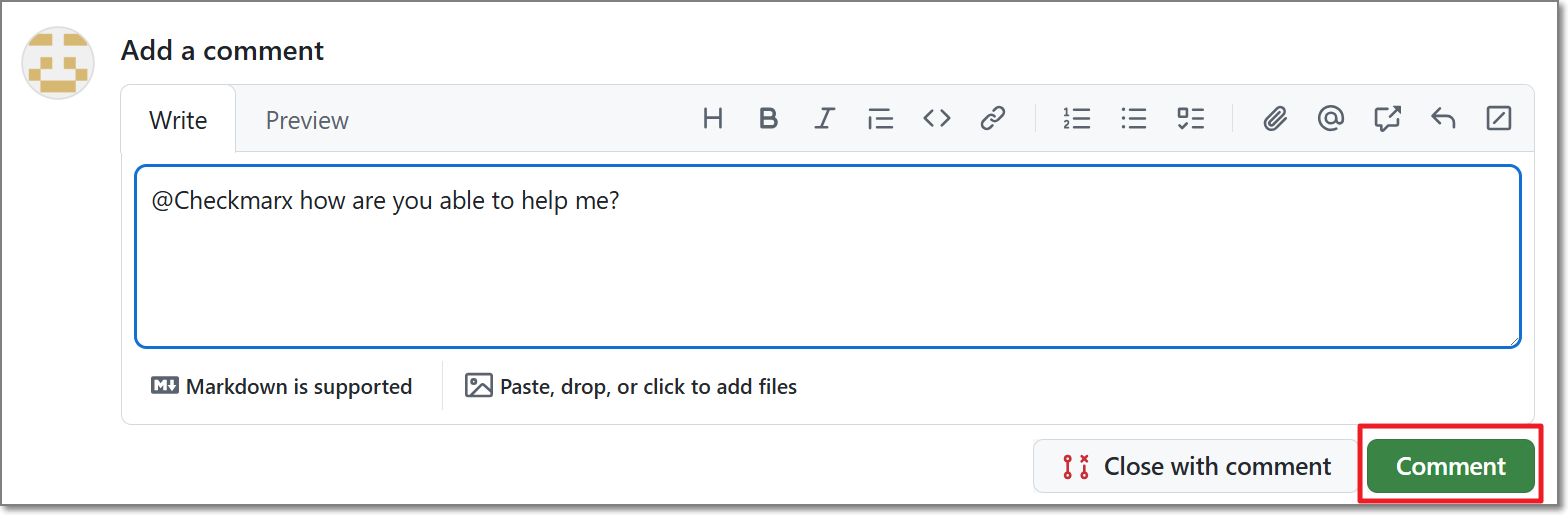The image size is (1568, 515).
Task: Reference an issue or pull request
Action: [1386, 119]
